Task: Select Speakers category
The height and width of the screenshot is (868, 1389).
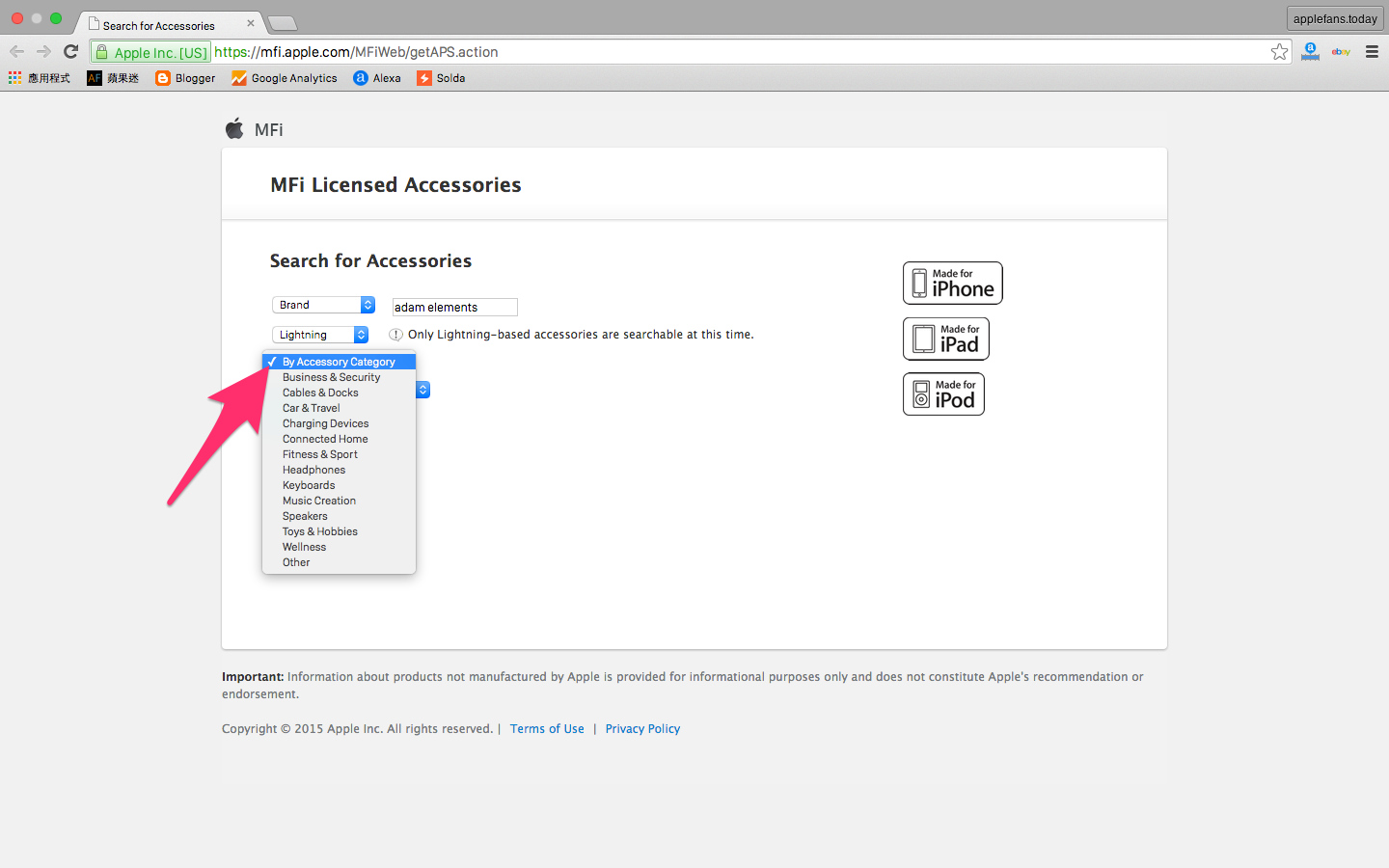Action: [x=339, y=516]
